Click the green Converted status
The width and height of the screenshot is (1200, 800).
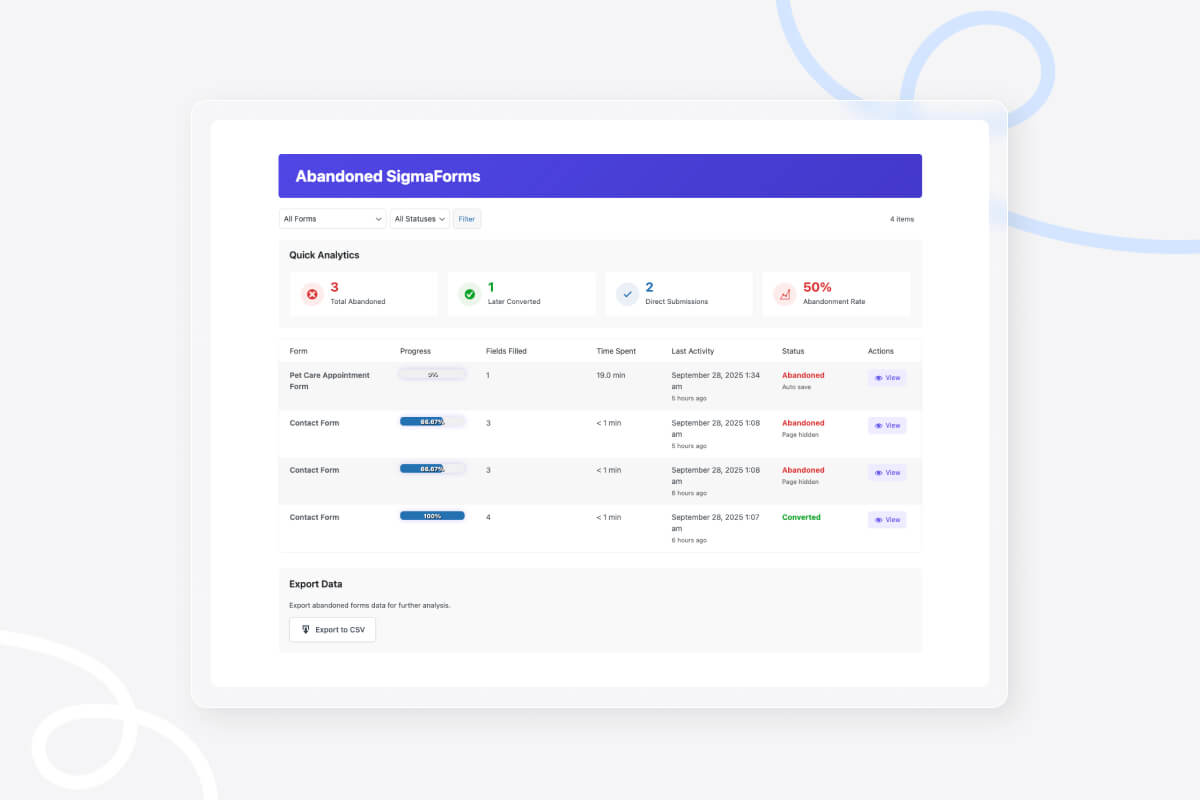(x=801, y=517)
